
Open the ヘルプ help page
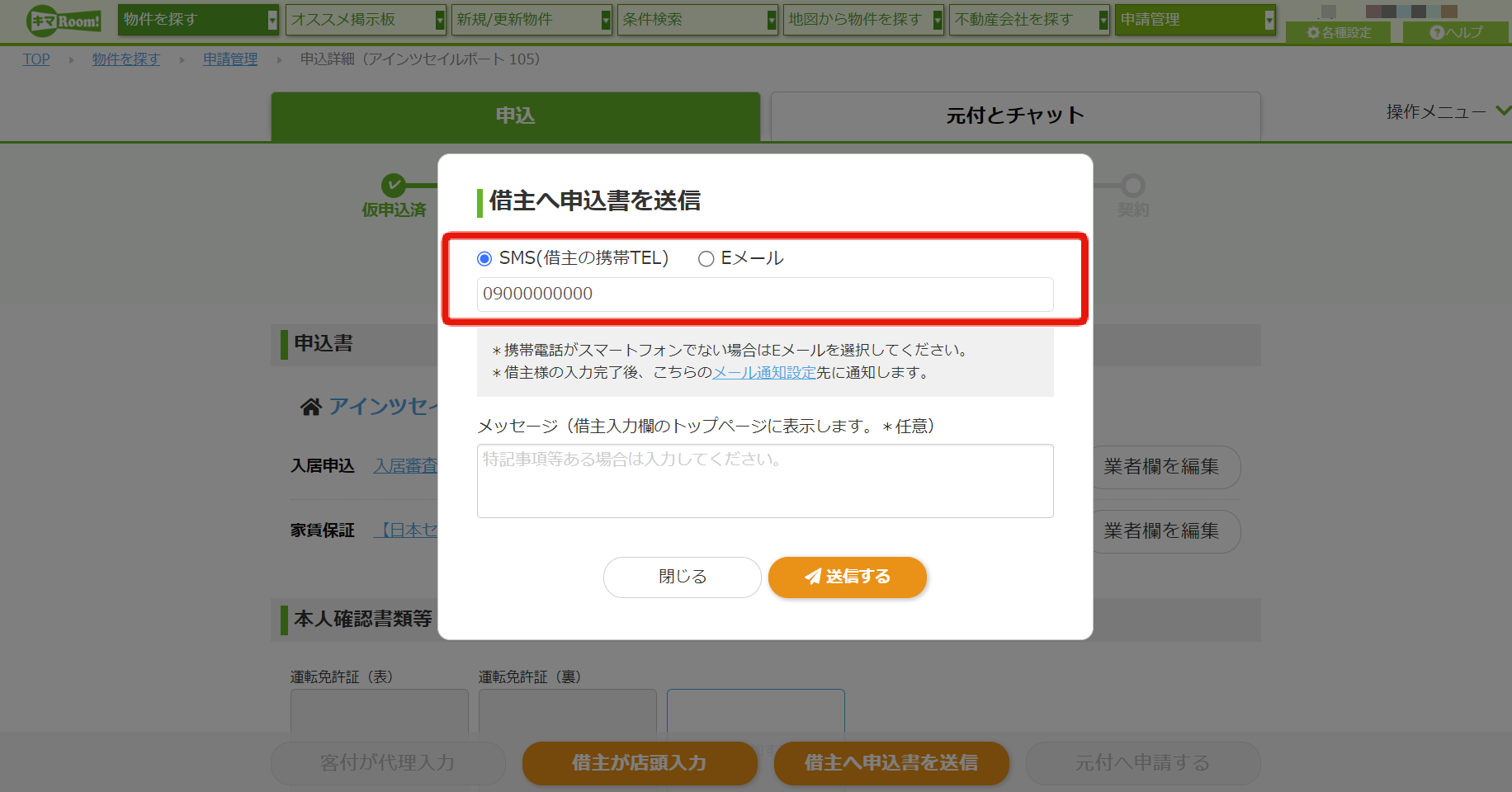[1456, 32]
